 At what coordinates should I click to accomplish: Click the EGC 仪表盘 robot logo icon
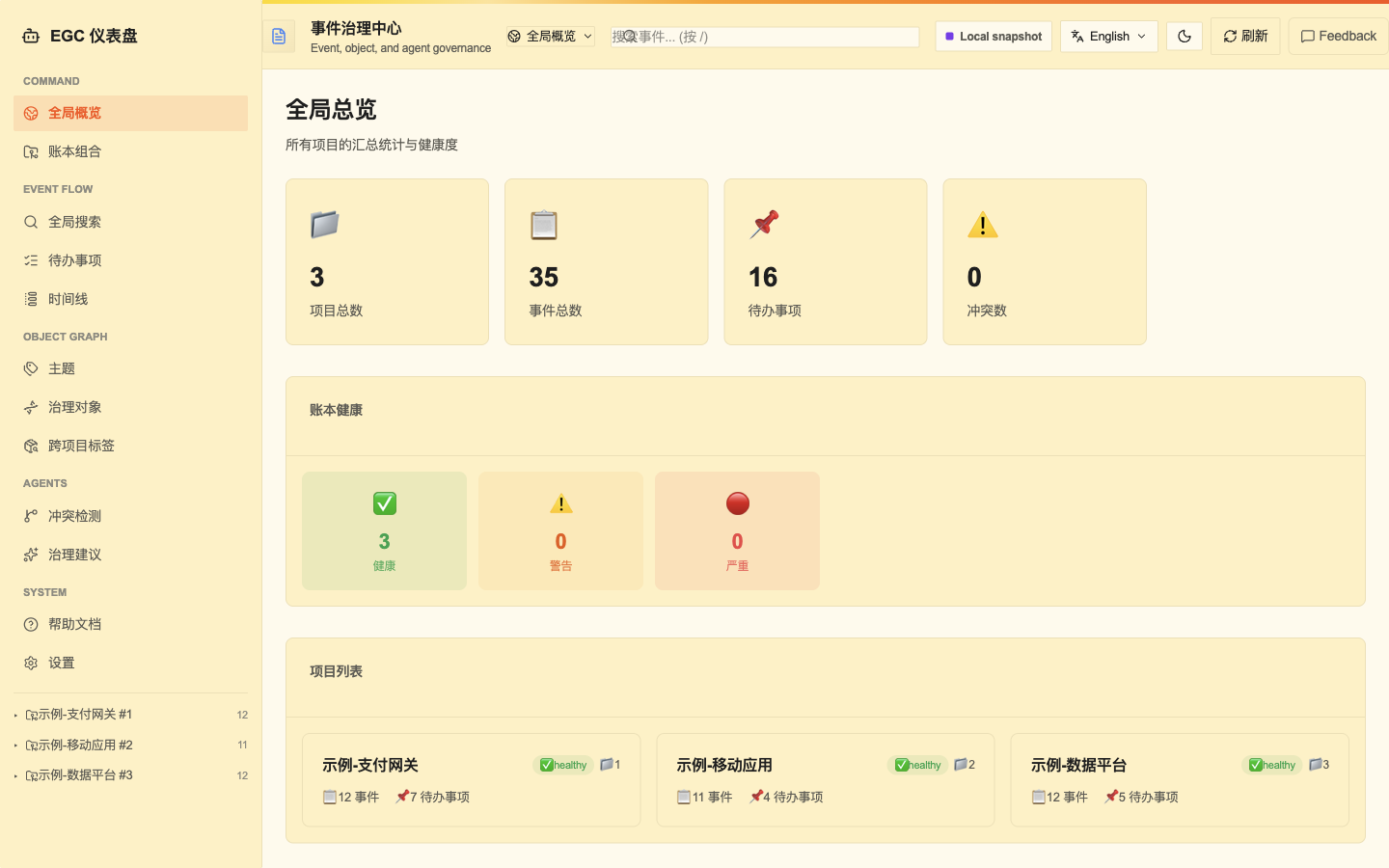point(31,36)
